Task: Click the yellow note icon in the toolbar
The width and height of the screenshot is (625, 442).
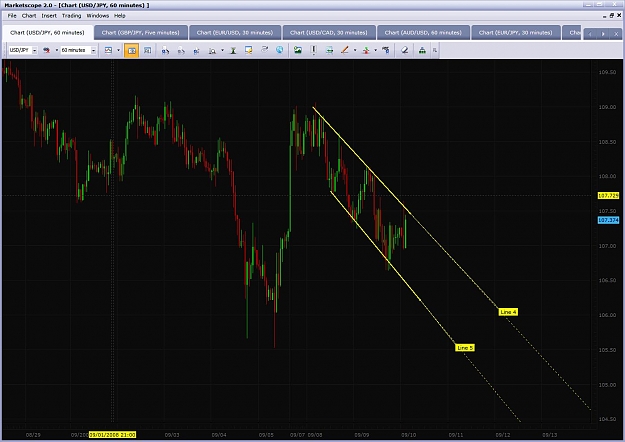Action: point(249,51)
